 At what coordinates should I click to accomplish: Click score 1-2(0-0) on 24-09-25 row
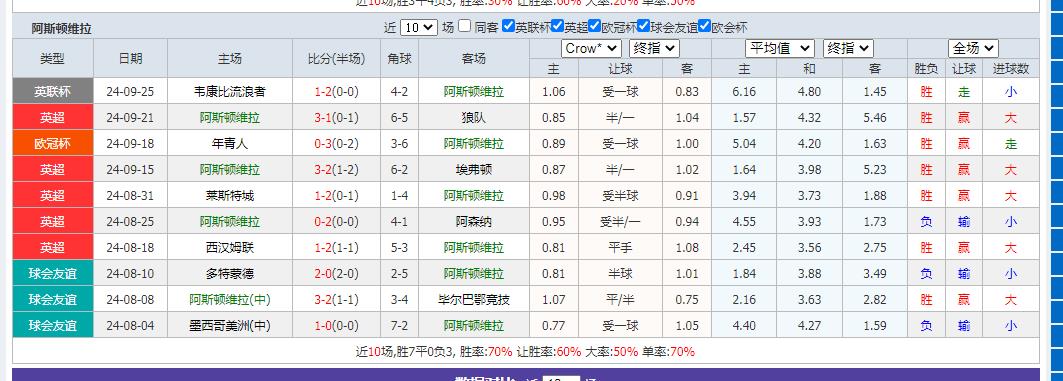click(336, 92)
